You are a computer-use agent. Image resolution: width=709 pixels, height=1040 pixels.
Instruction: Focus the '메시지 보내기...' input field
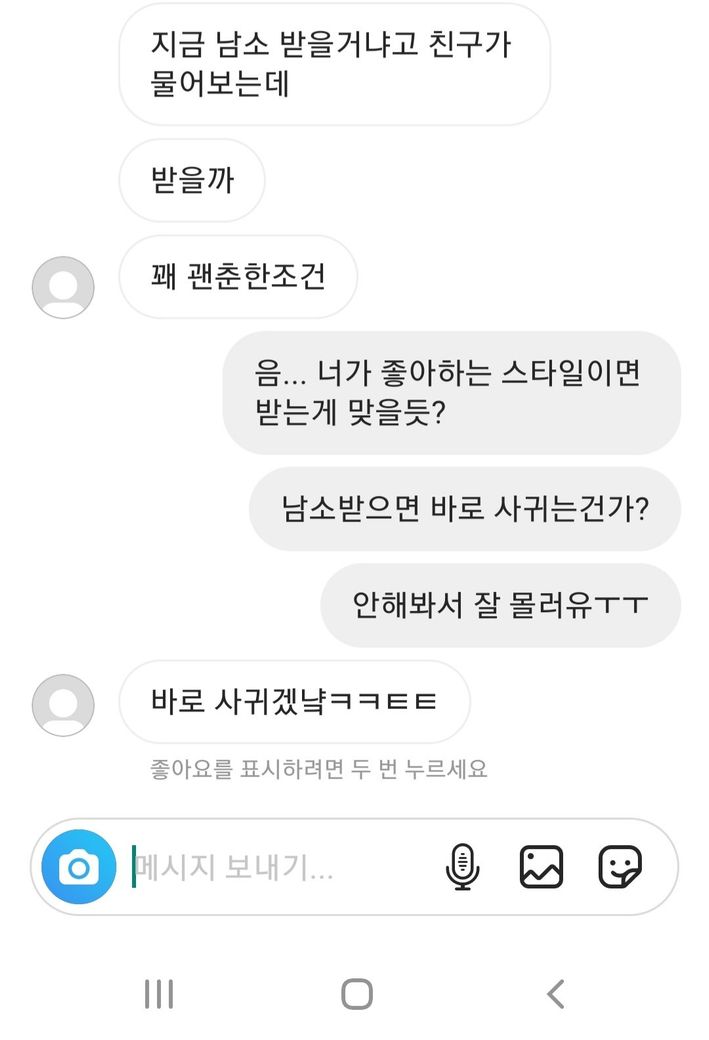tap(280, 867)
